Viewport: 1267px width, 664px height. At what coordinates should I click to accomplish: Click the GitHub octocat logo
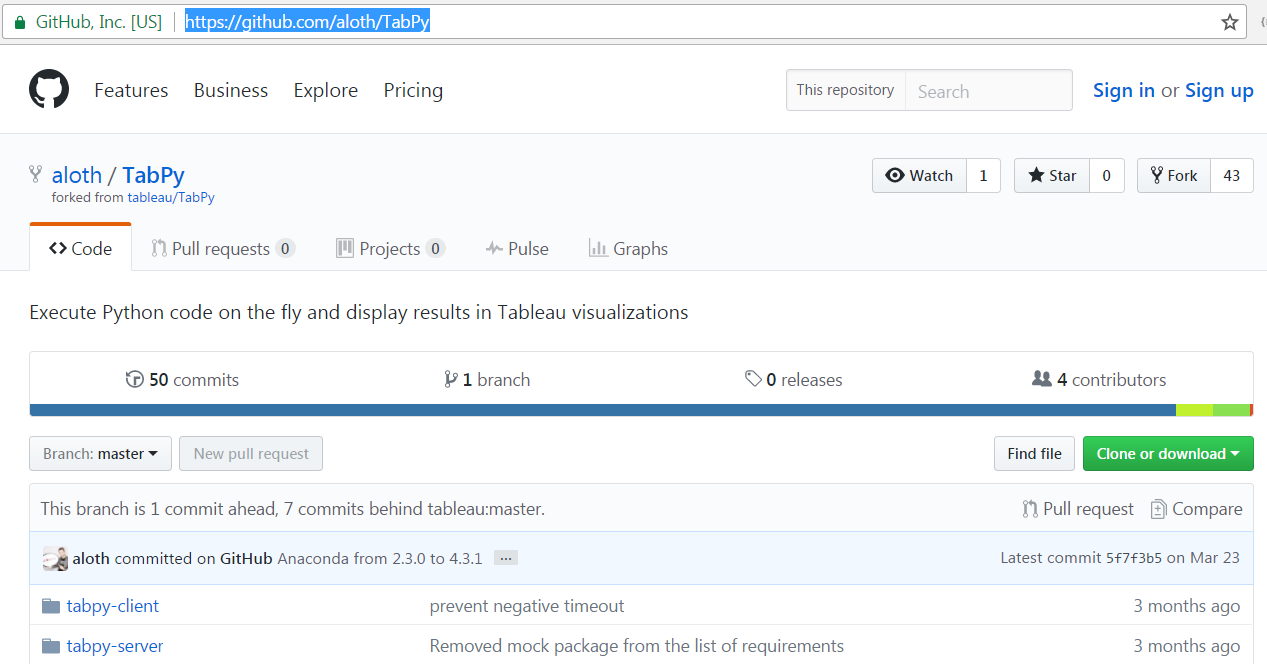coord(49,90)
